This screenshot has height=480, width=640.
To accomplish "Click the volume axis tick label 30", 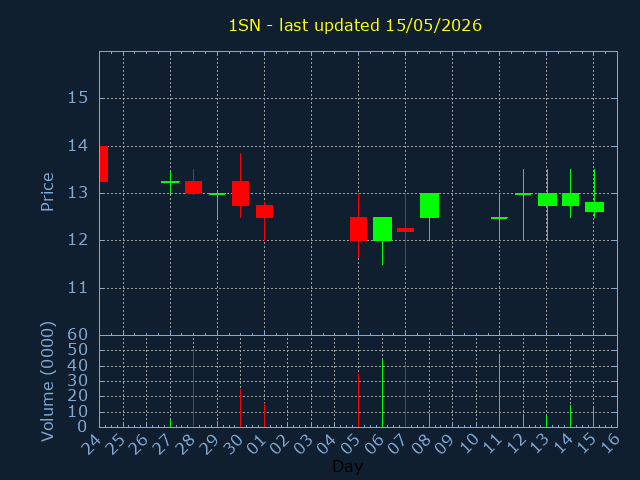I will coord(78,381).
